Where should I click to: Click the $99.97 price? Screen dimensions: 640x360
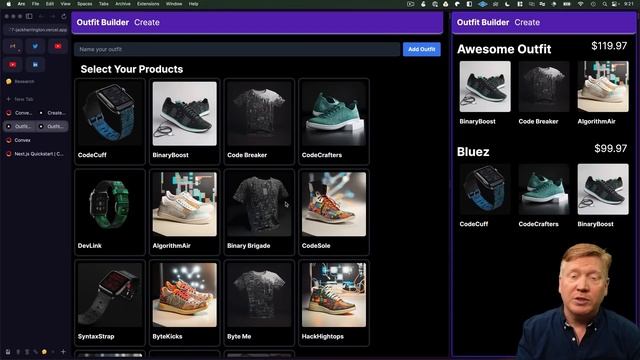coord(611,148)
